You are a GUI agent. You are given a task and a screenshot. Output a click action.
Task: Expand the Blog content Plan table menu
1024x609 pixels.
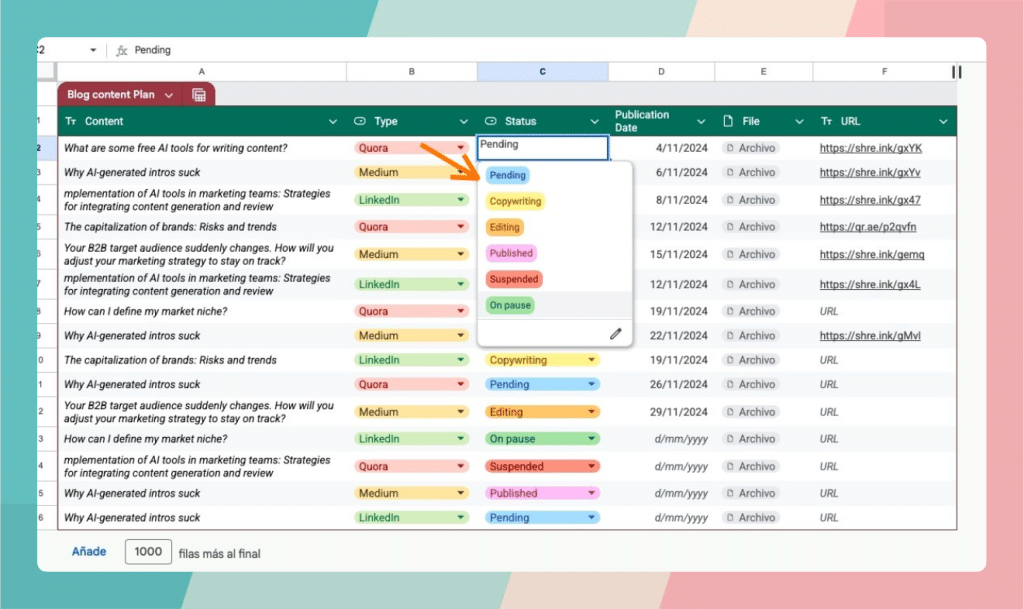tap(169, 95)
